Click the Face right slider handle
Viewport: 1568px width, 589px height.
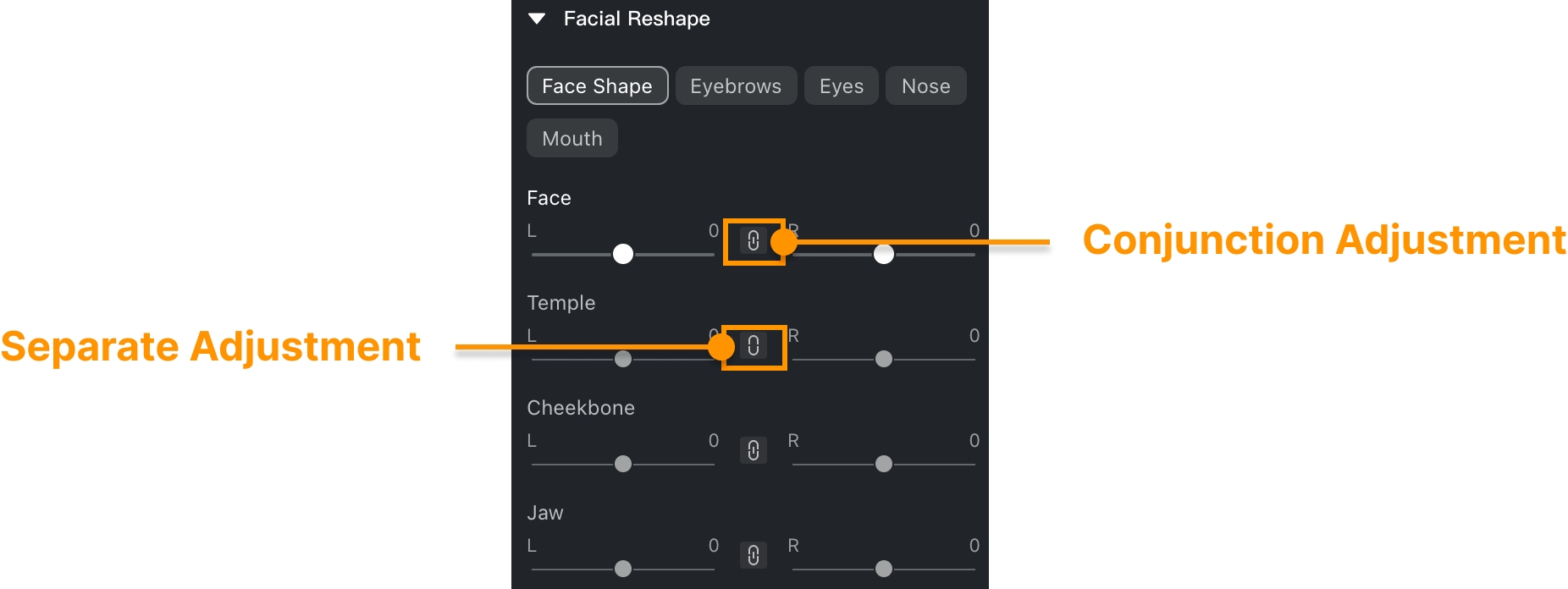(x=883, y=254)
